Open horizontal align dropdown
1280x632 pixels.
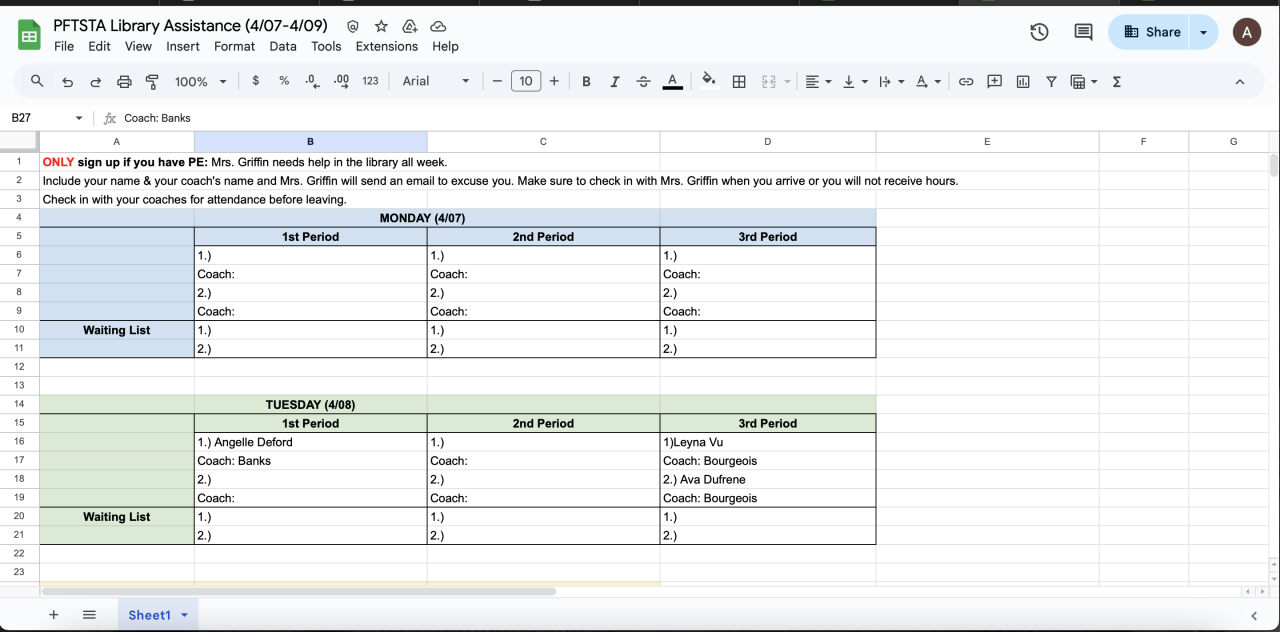click(818, 81)
